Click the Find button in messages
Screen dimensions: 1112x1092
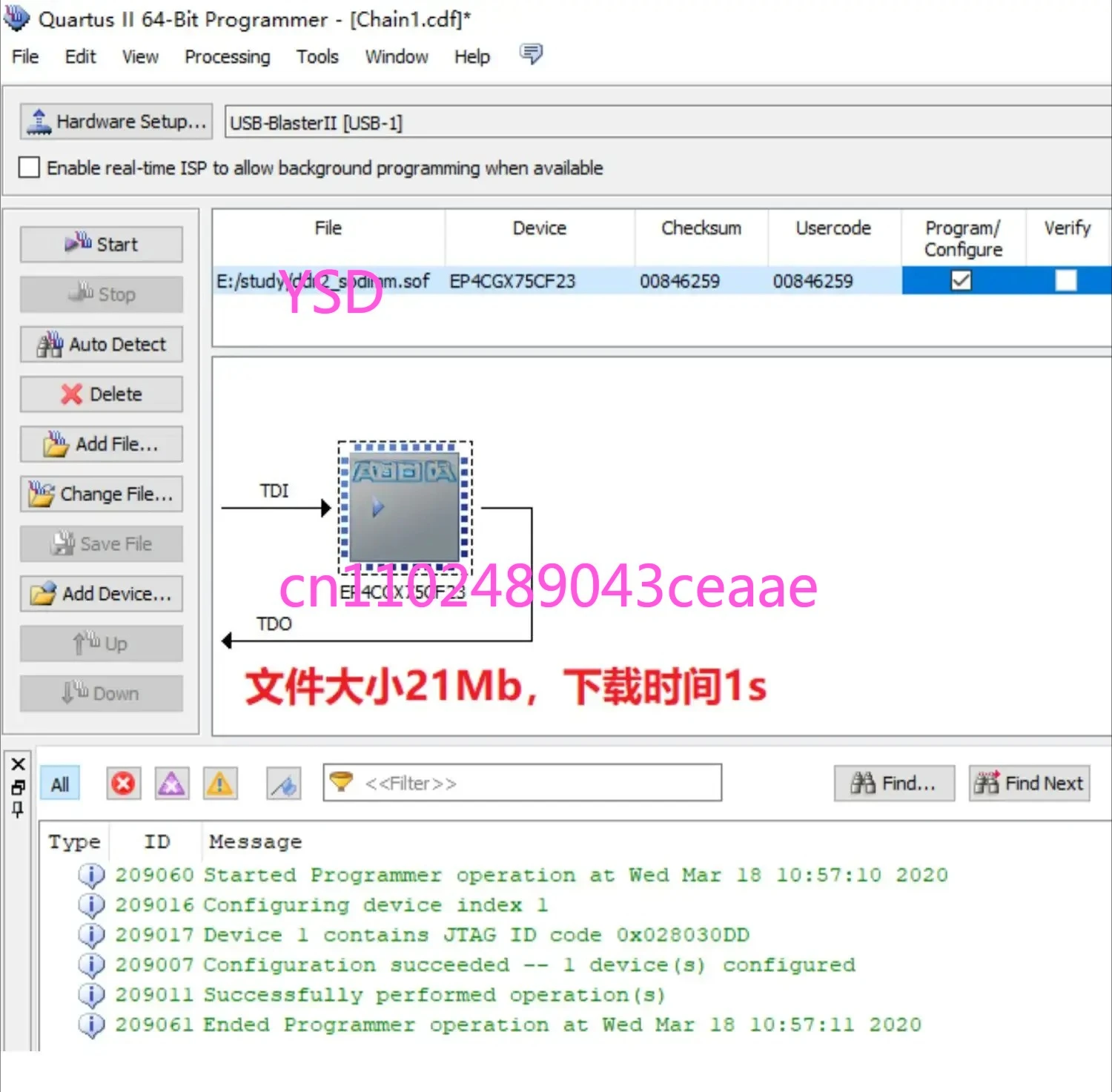(894, 783)
